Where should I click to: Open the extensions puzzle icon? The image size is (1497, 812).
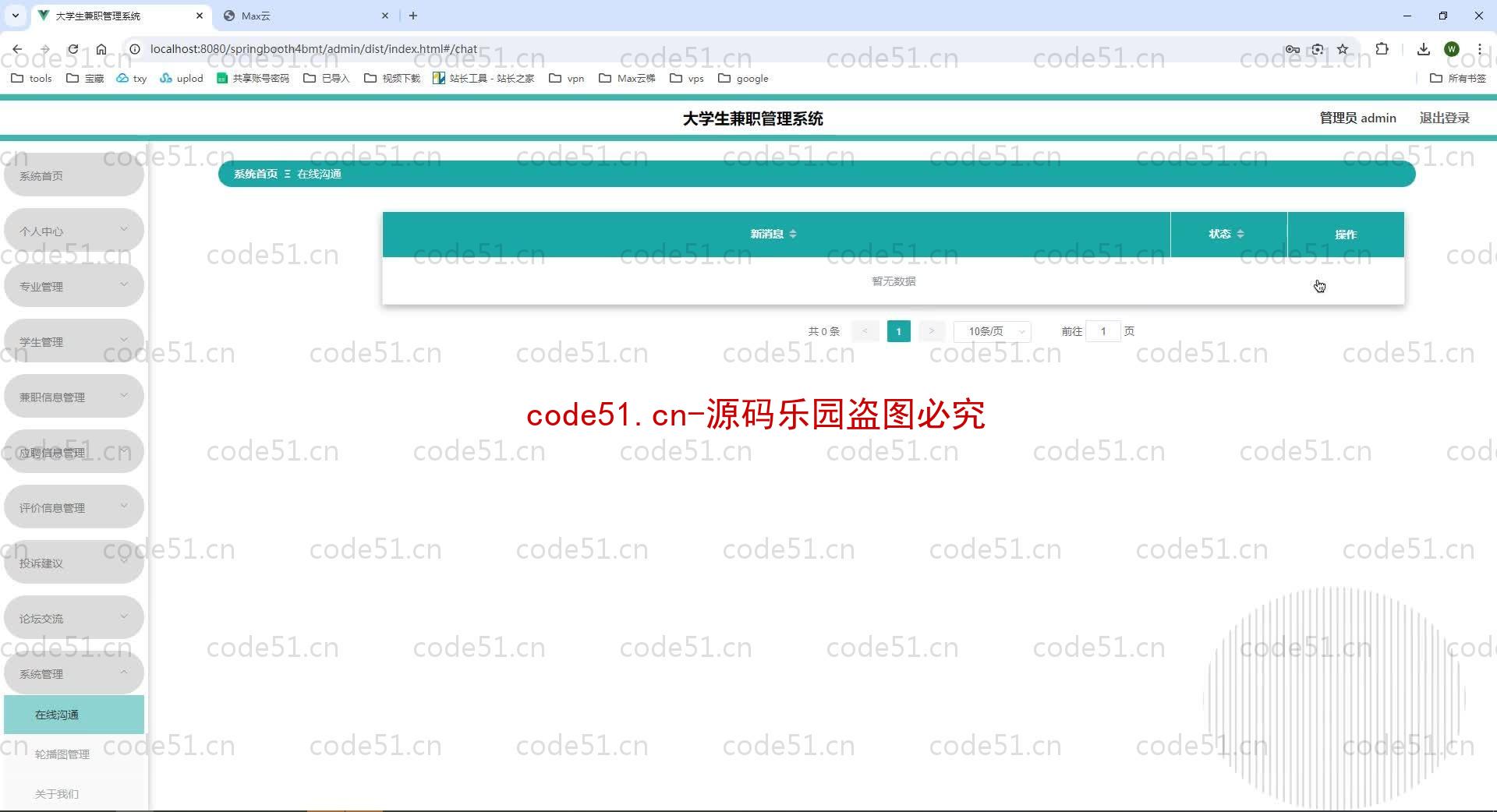pyautogui.click(x=1382, y=49)
